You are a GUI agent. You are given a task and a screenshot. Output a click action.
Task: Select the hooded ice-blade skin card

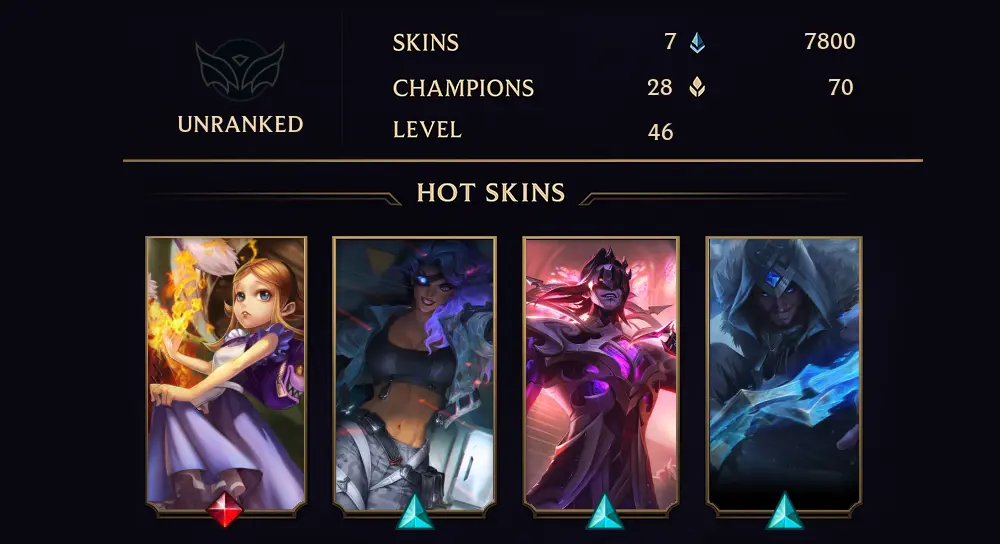coord(784,375)
